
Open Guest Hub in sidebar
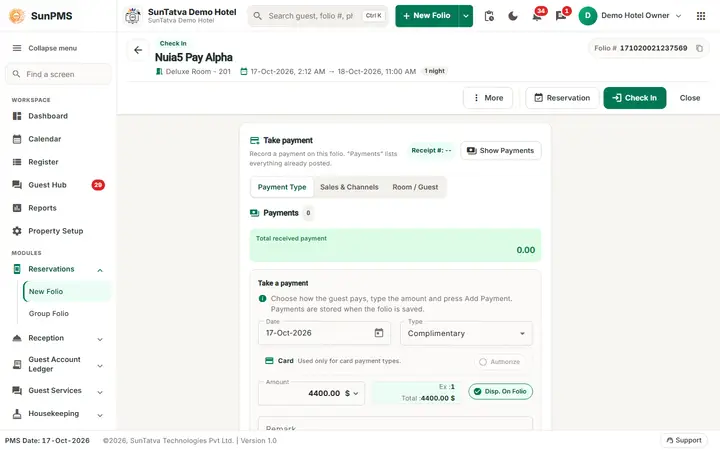point(58,185)
